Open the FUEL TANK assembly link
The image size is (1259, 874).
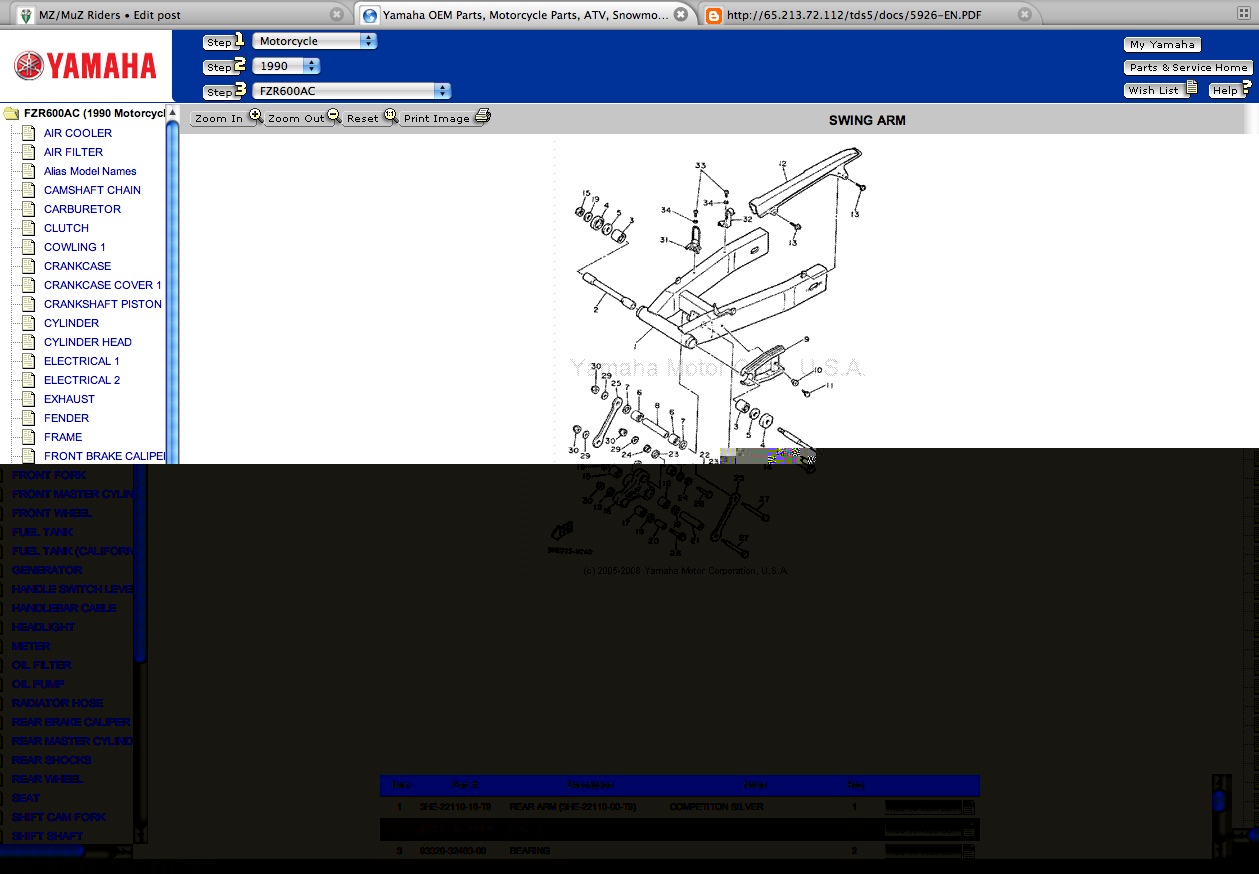tap(42, 532)
